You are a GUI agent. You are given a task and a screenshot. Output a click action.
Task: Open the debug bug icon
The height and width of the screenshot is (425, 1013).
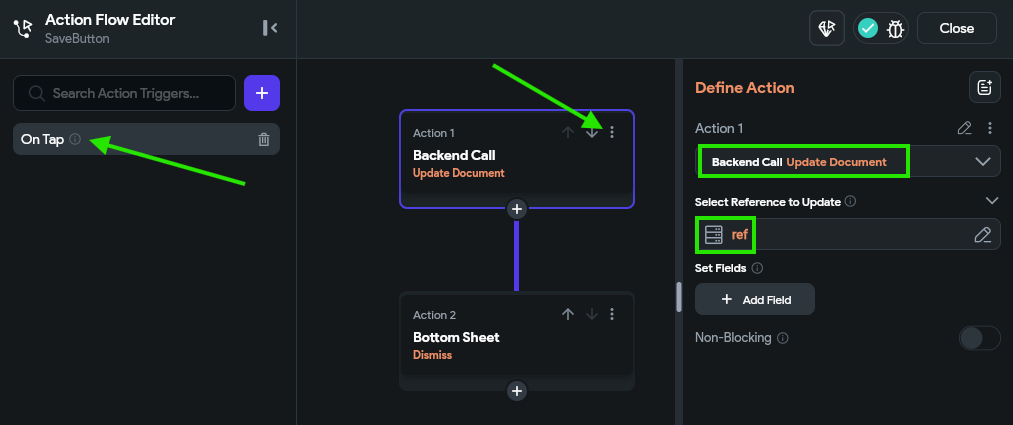tap(895, 28)
